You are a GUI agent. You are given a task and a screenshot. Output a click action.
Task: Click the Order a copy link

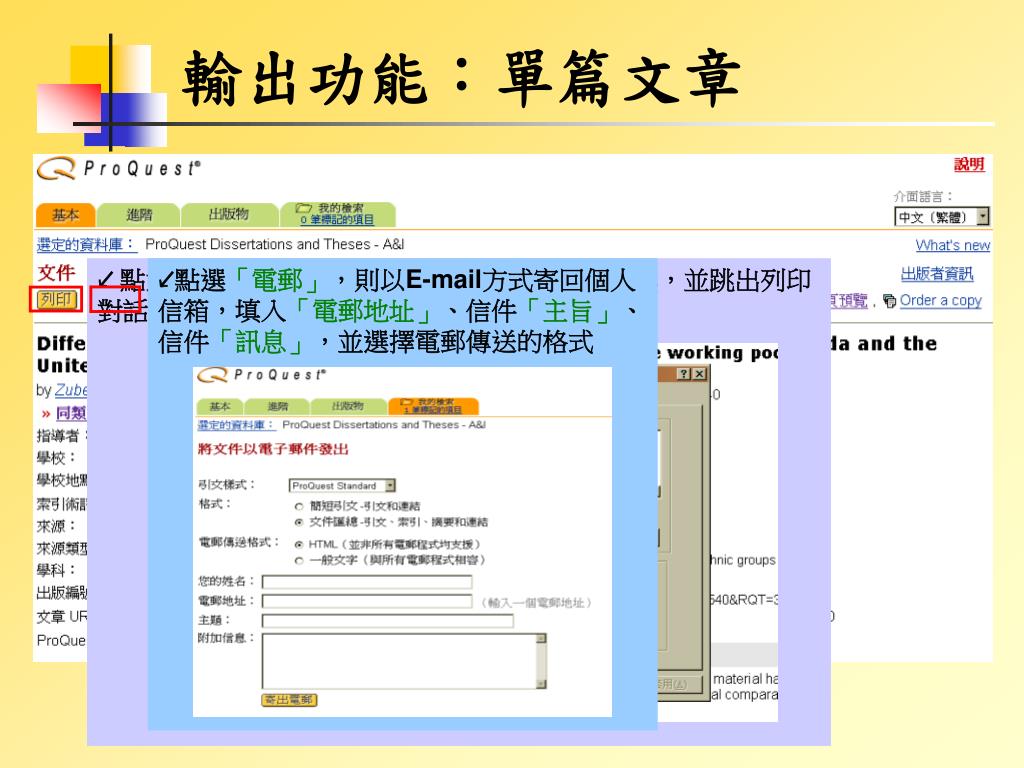pos(940,300)
